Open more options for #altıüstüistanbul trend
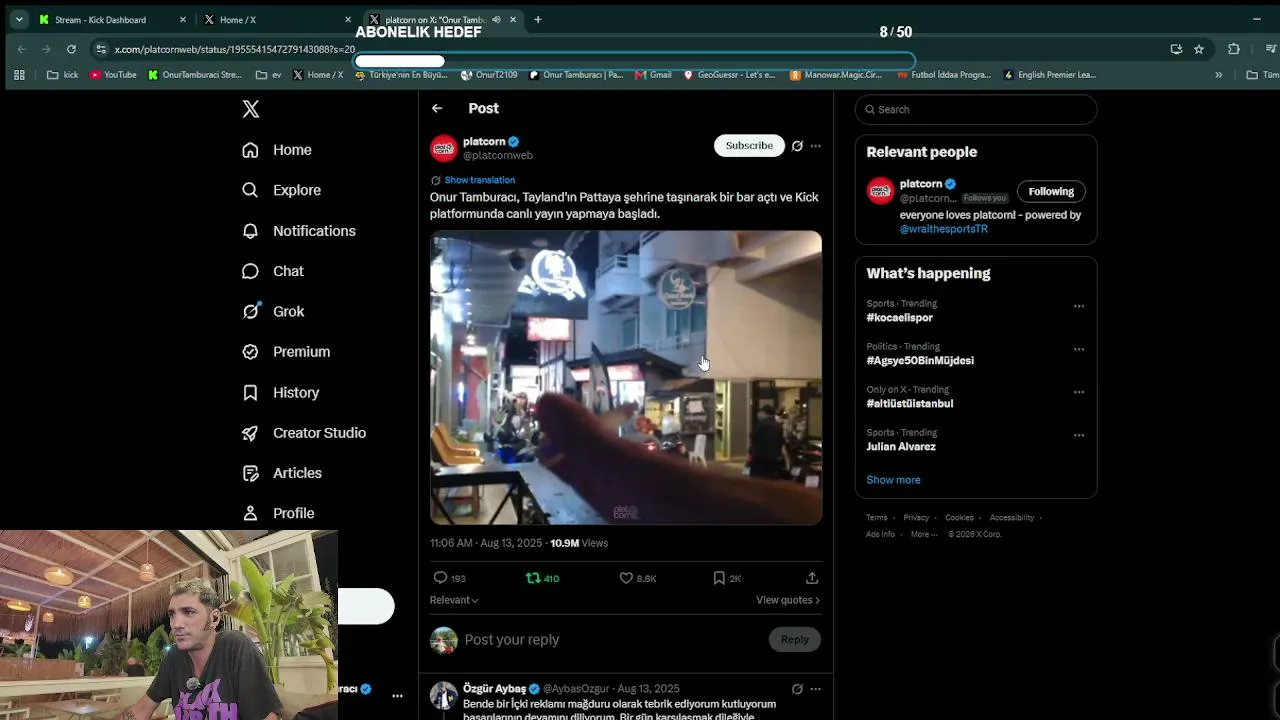The width and height of the screenshot is (1280, 720). click(1079, 392)
